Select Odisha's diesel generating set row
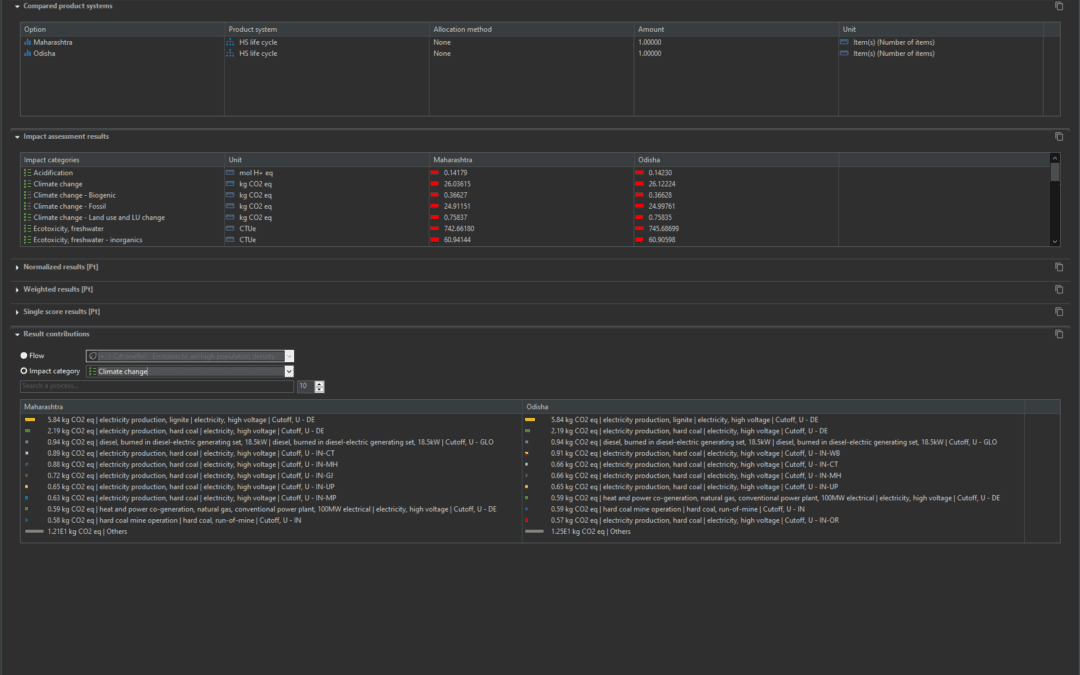This screenshot has width=1080, height=675. (x=773, y=442)
